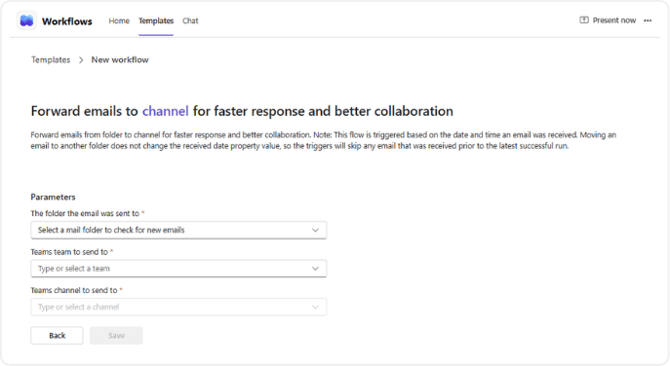Switch to the Templates tab
This screenshot has height=366, width=670.
156,20
